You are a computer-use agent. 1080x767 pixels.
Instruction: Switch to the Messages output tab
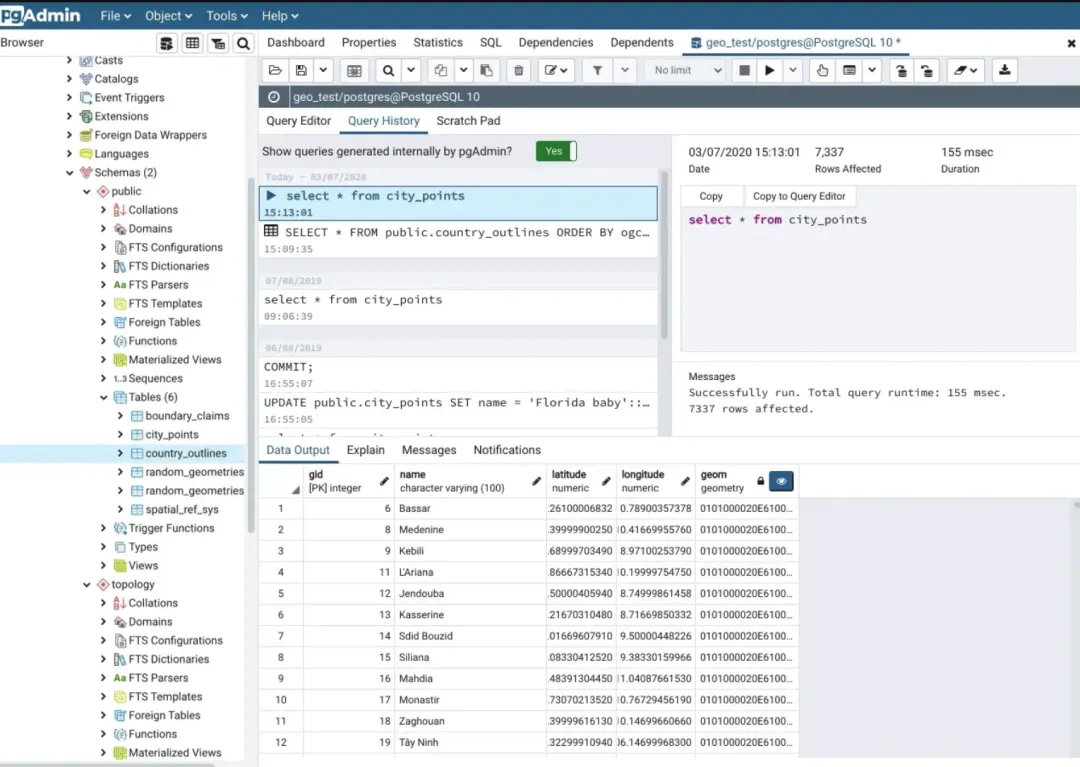[429, 450]
